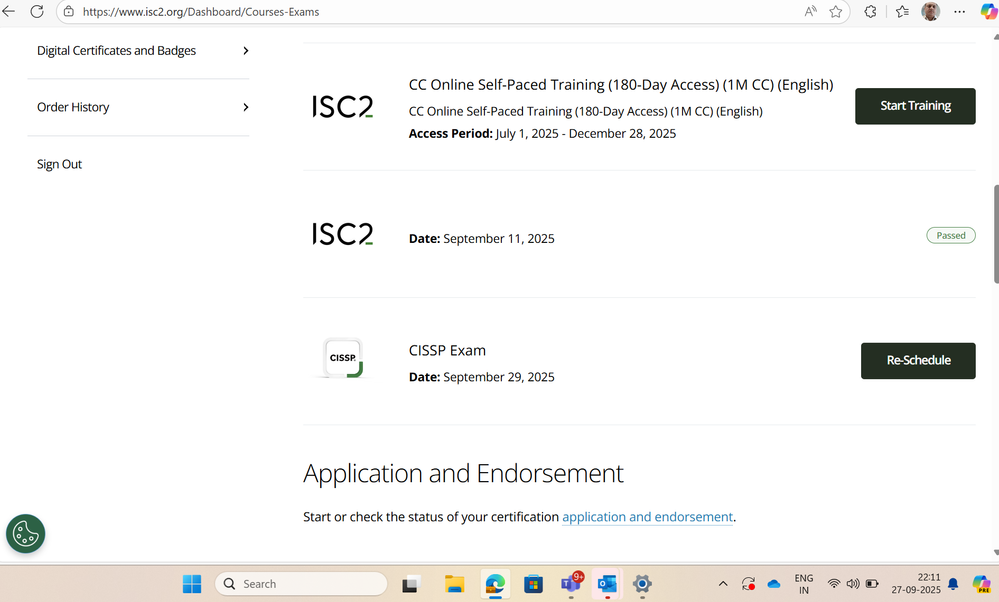
Task: Open Microsoft Edge from the taskbar
Action: (495, 583)
